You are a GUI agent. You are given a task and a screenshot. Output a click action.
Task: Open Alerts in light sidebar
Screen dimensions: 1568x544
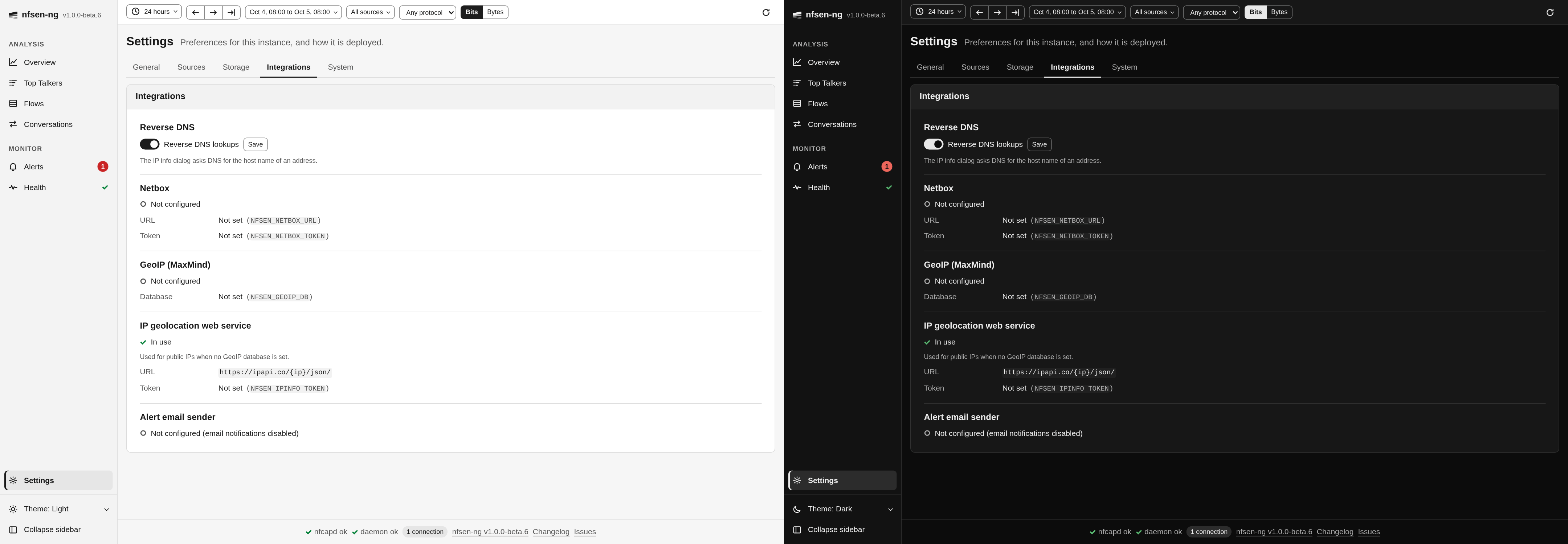tap(58, 167)
